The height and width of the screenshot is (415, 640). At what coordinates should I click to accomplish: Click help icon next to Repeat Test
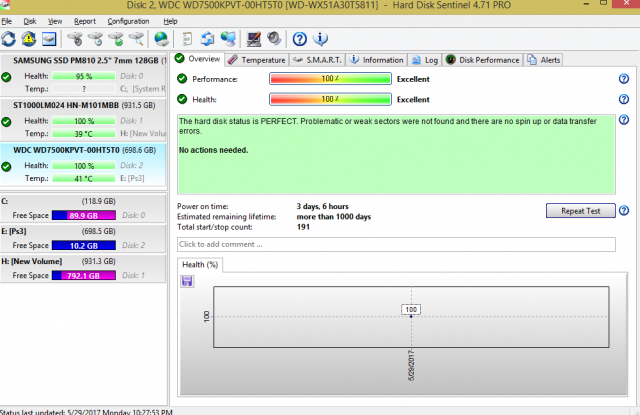624,211
